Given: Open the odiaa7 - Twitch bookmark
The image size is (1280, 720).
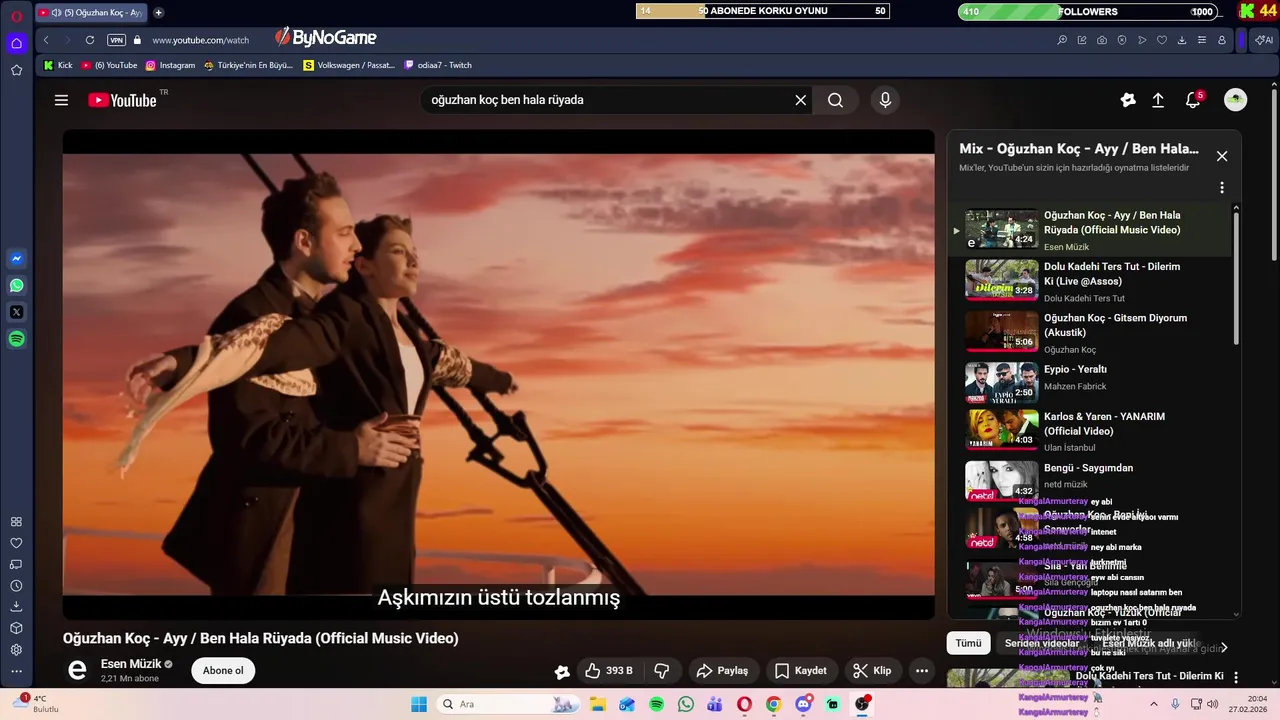Looking at the screenshot, I should 438,65.
